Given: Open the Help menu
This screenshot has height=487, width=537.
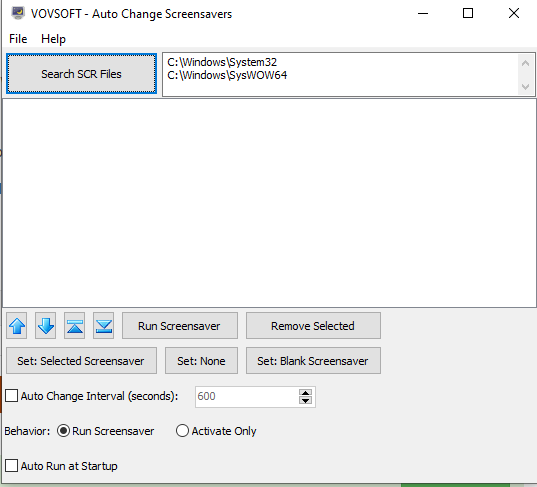Looking at the screenshot, I should [x=53, y=39].
